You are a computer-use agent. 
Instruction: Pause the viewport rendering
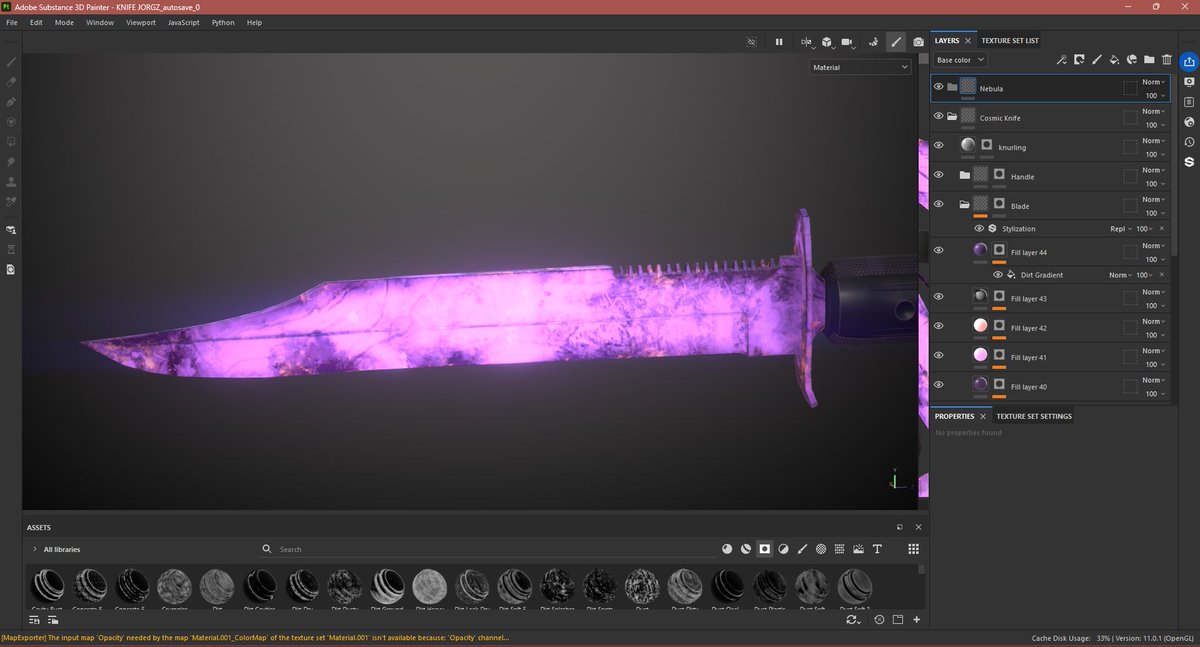click(779, 42)
